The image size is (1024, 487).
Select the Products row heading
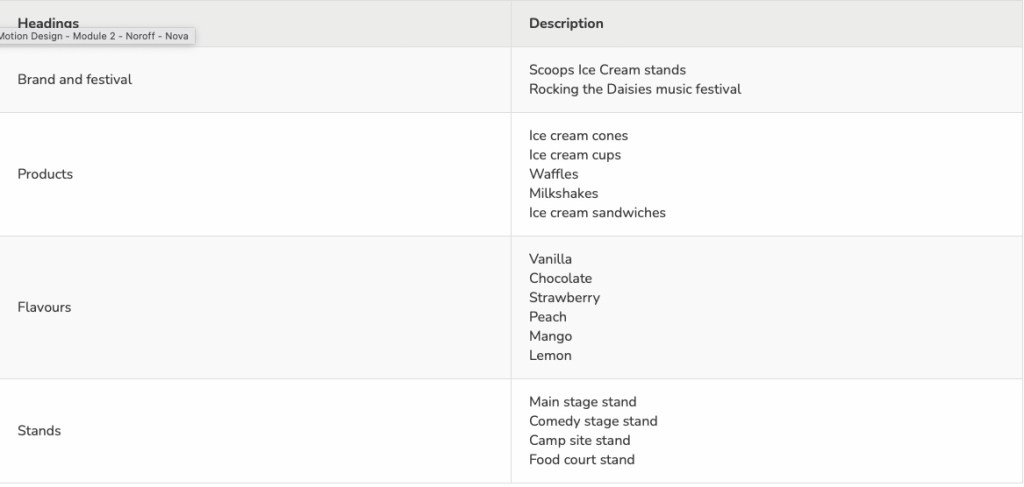pos(45,174)
